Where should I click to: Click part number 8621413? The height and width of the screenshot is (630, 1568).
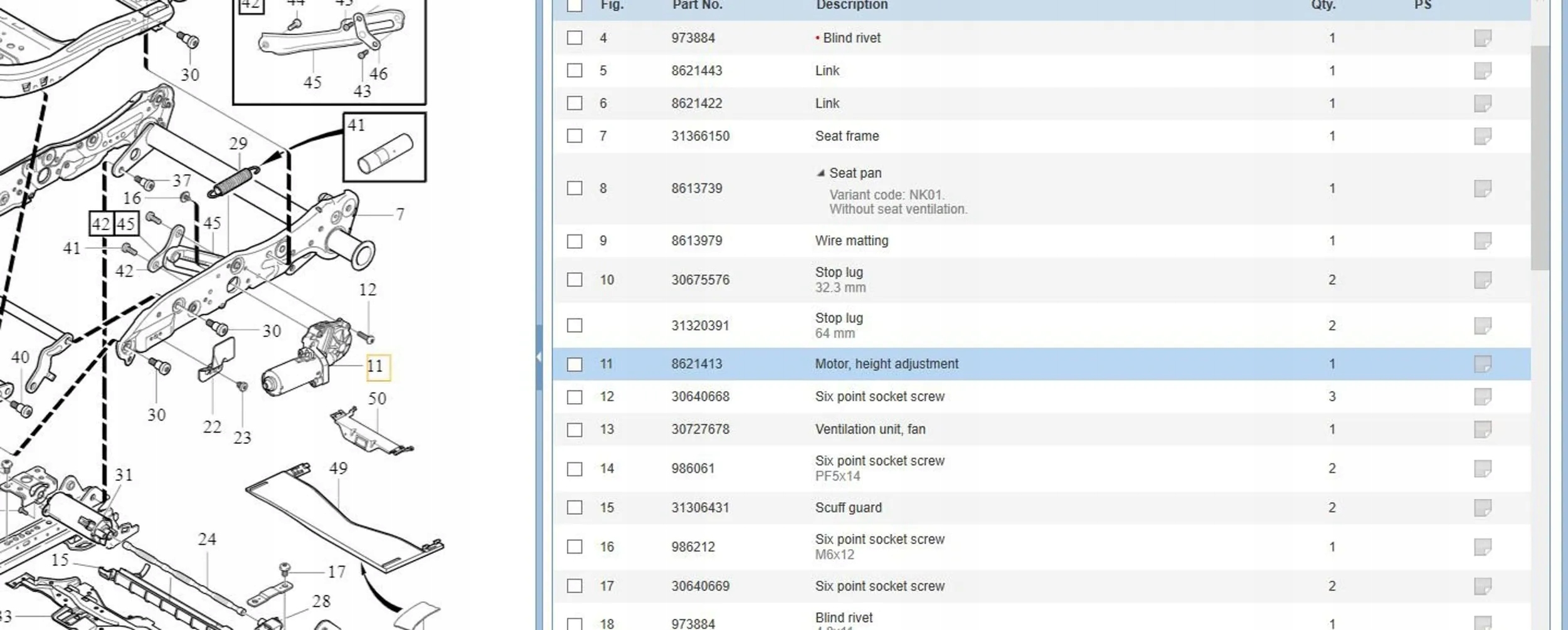tap(696, 364)
